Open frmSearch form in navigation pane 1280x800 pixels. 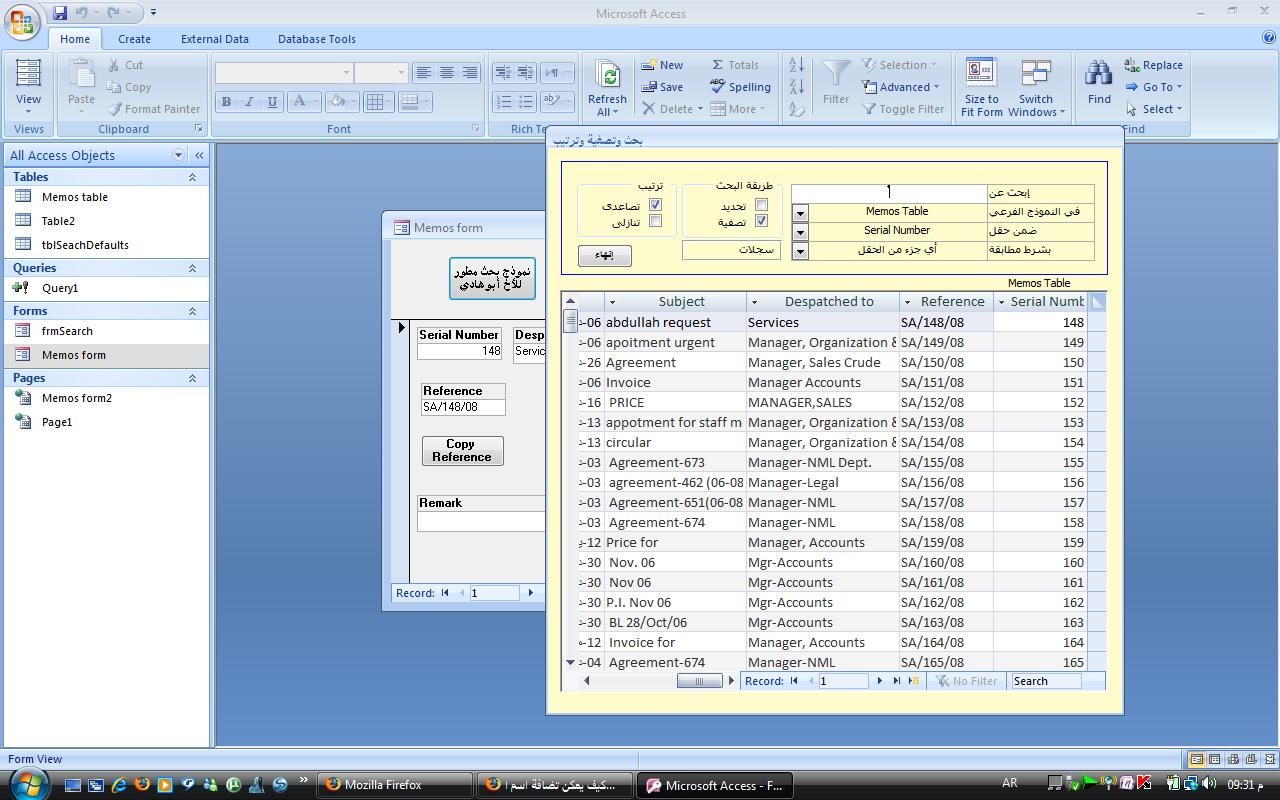(67, 331)
